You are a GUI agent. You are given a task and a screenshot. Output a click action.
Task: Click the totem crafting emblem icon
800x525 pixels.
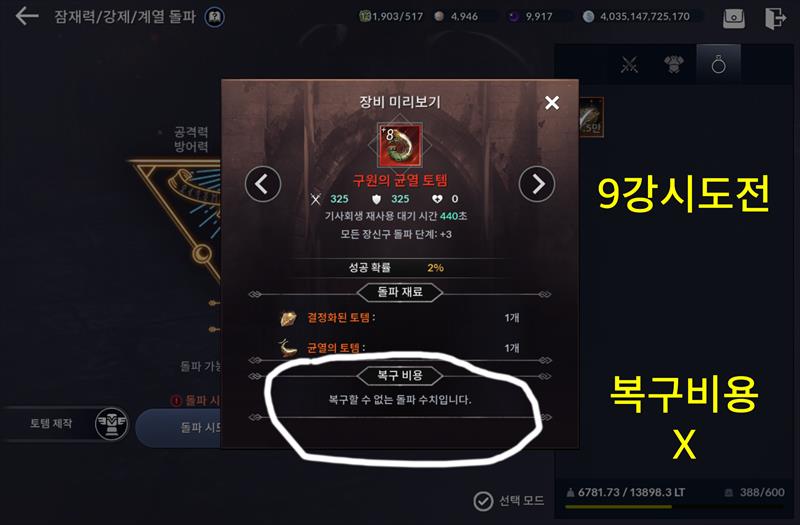(x=112, y=423)
